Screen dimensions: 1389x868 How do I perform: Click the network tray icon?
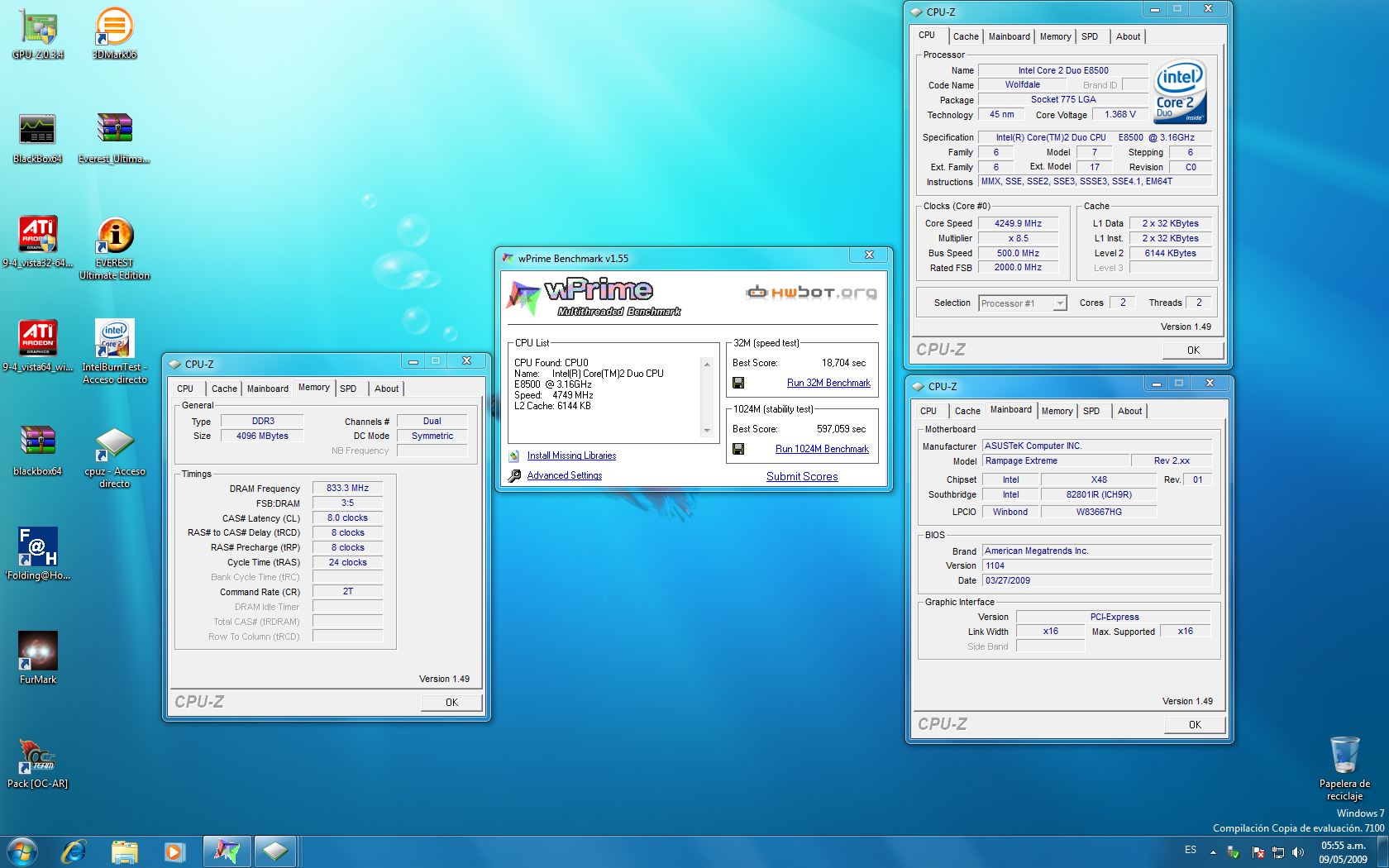pos(1278,851)
